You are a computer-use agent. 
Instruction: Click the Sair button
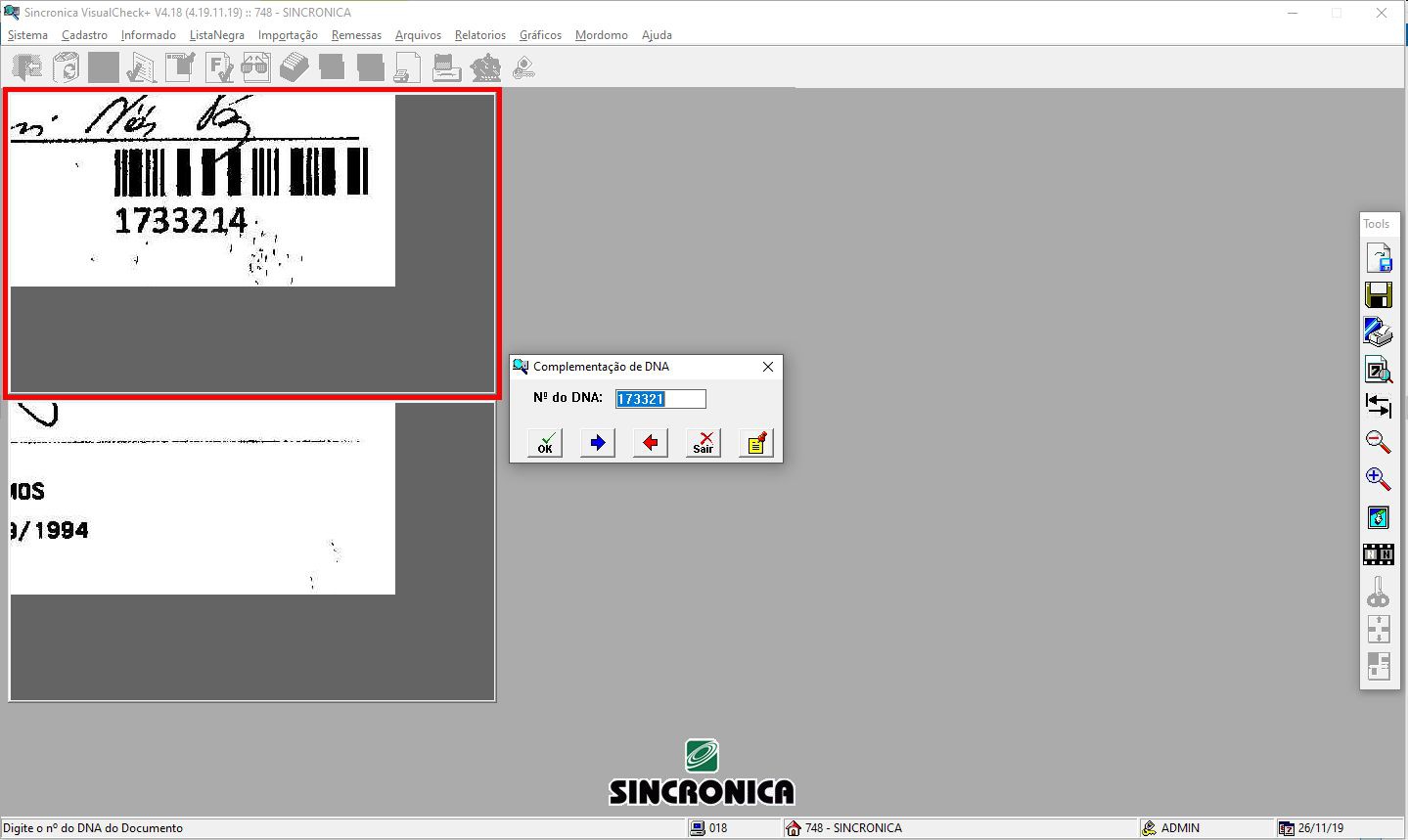[704, 443]
